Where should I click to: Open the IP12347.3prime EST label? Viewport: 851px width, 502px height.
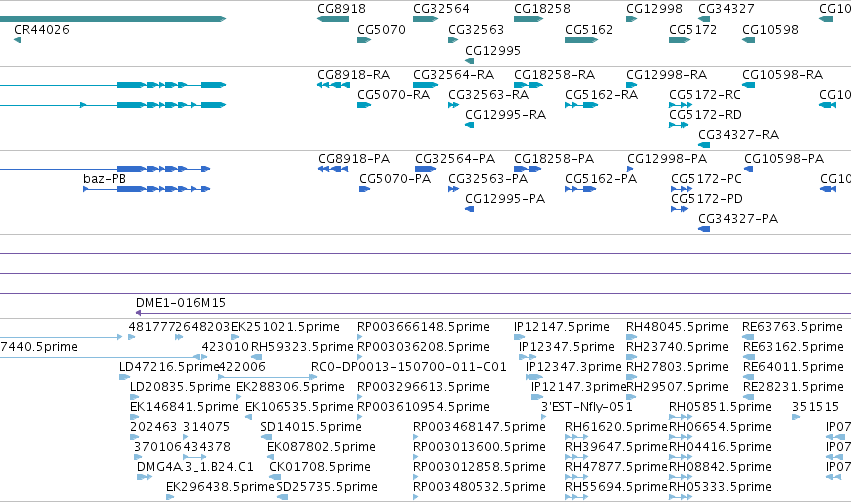click(574, 367)
